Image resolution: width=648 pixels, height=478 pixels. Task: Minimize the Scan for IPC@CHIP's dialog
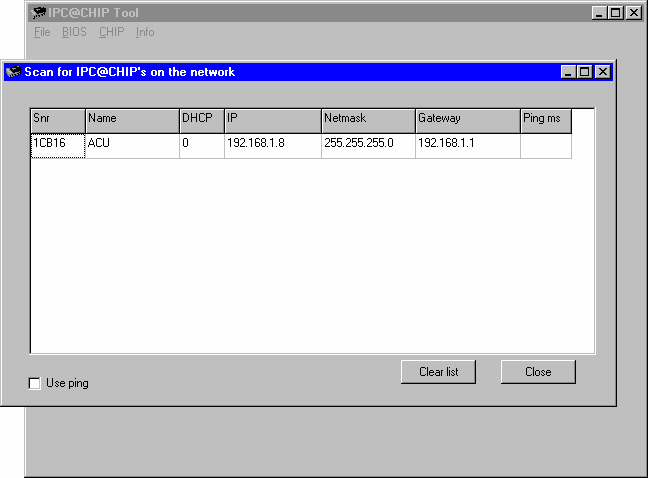click(569, 72)
